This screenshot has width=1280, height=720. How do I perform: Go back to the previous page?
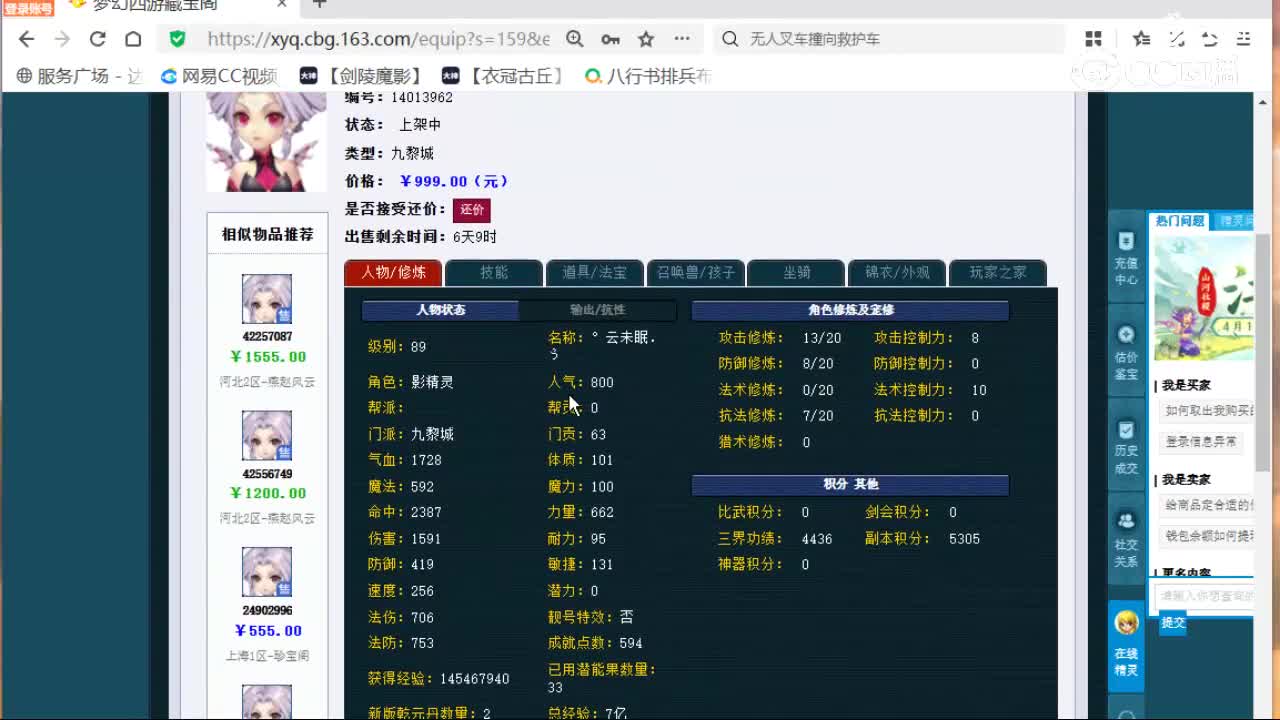[x=27, y=39]
